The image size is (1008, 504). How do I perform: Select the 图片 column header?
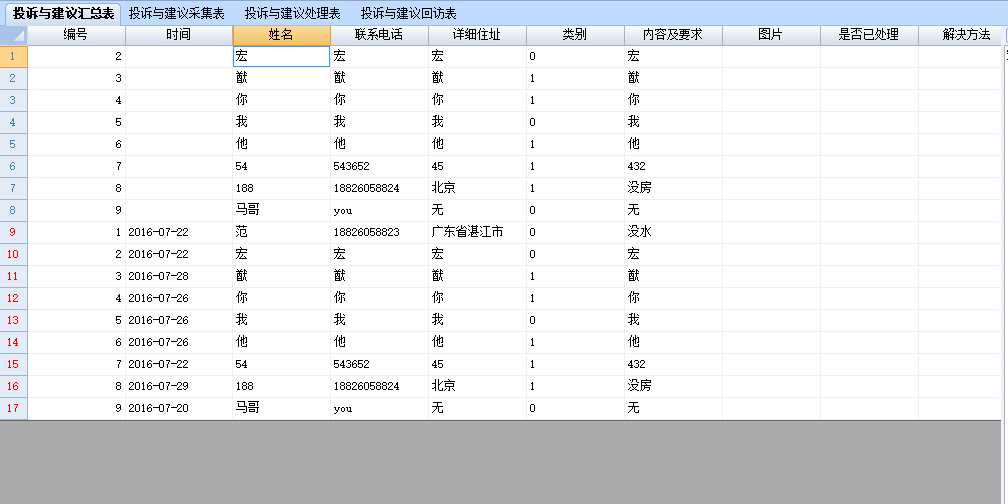(771, 35)
